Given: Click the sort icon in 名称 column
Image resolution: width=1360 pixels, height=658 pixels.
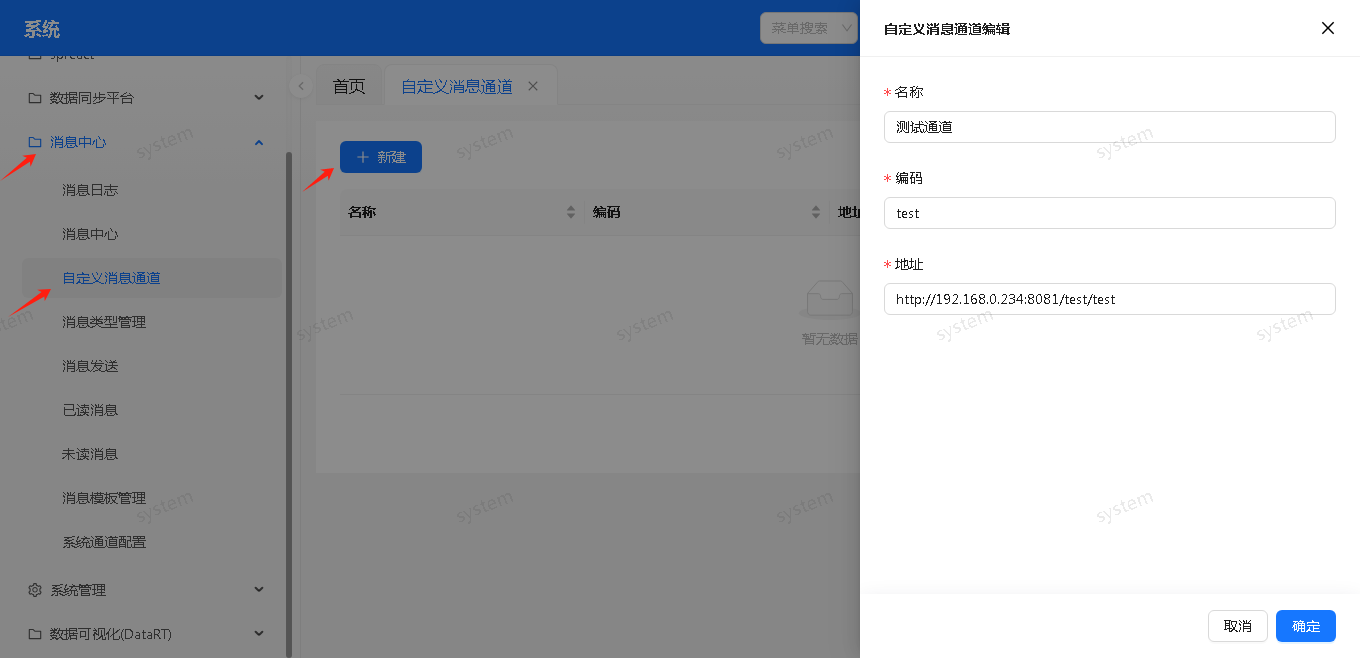Looking at the screenshot, I should (x=571, y=212).
